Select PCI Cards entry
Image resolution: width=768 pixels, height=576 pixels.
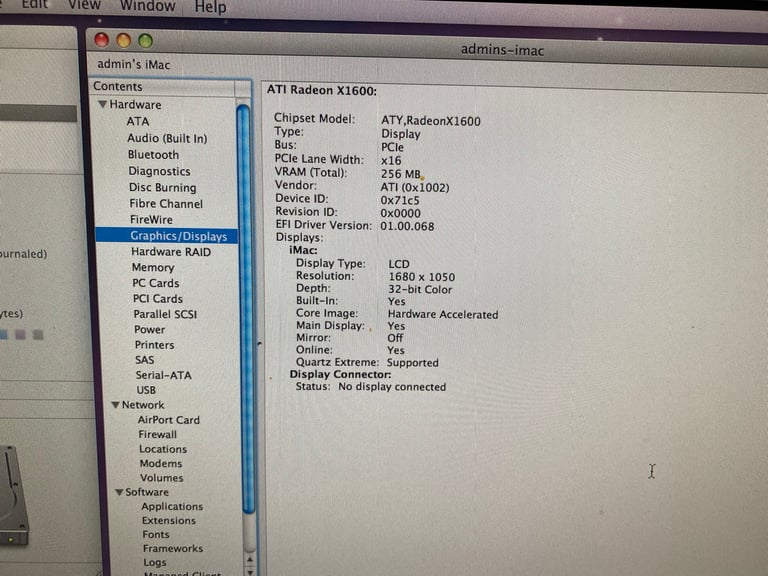click(158, 299)
